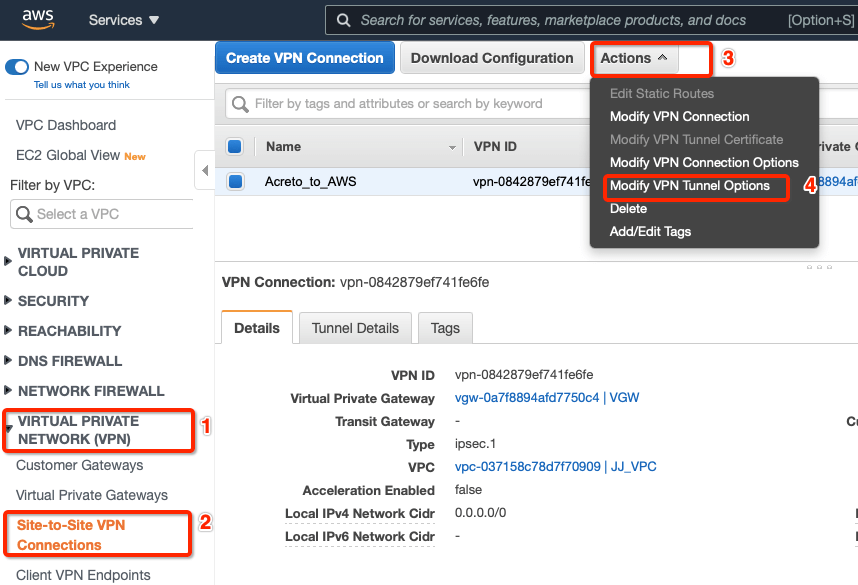
Task: Click Select a VPC magnifier icon
Action: (x=24, y=214)
